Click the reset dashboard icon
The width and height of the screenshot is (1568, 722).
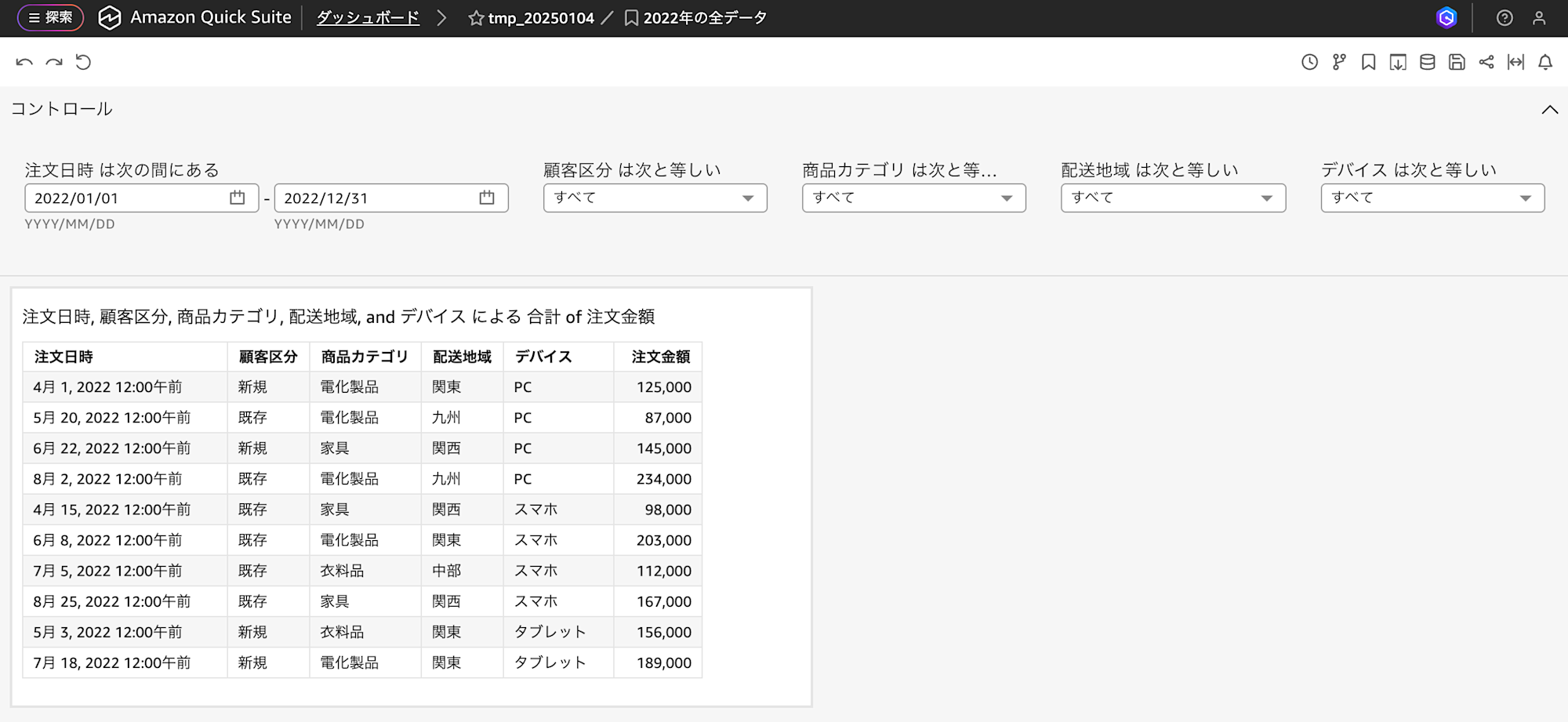[84, 61]
